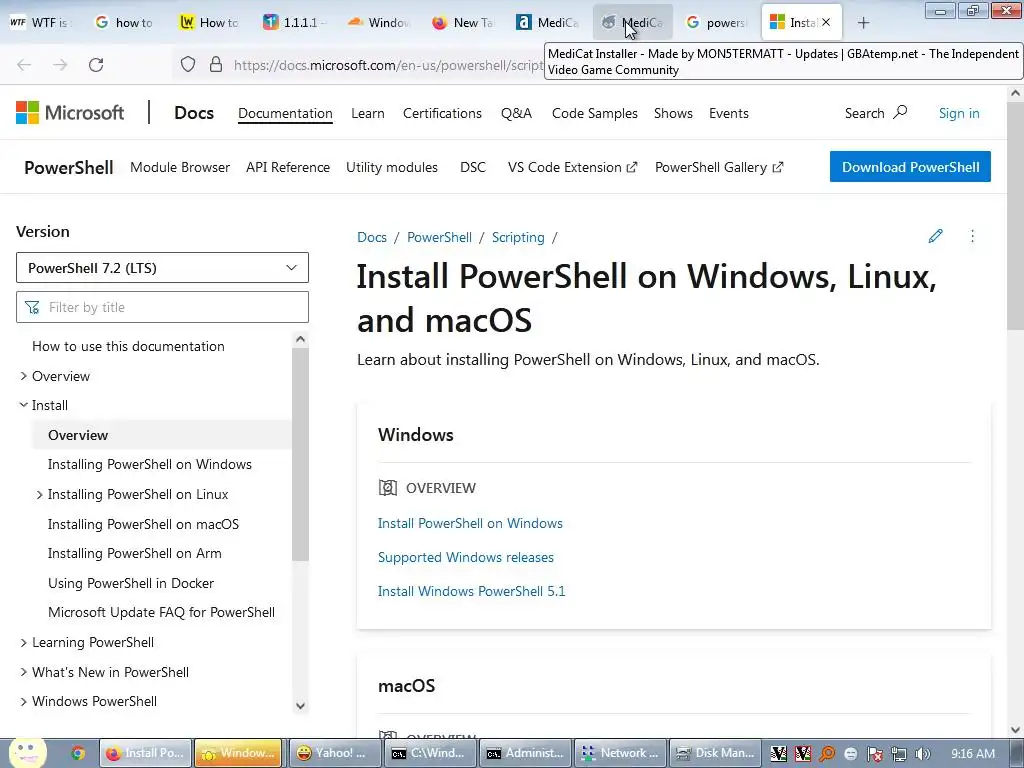1024x768 pixels.
Task: Expand the Learning PowerShell node
Action: [x=24, y=643]
